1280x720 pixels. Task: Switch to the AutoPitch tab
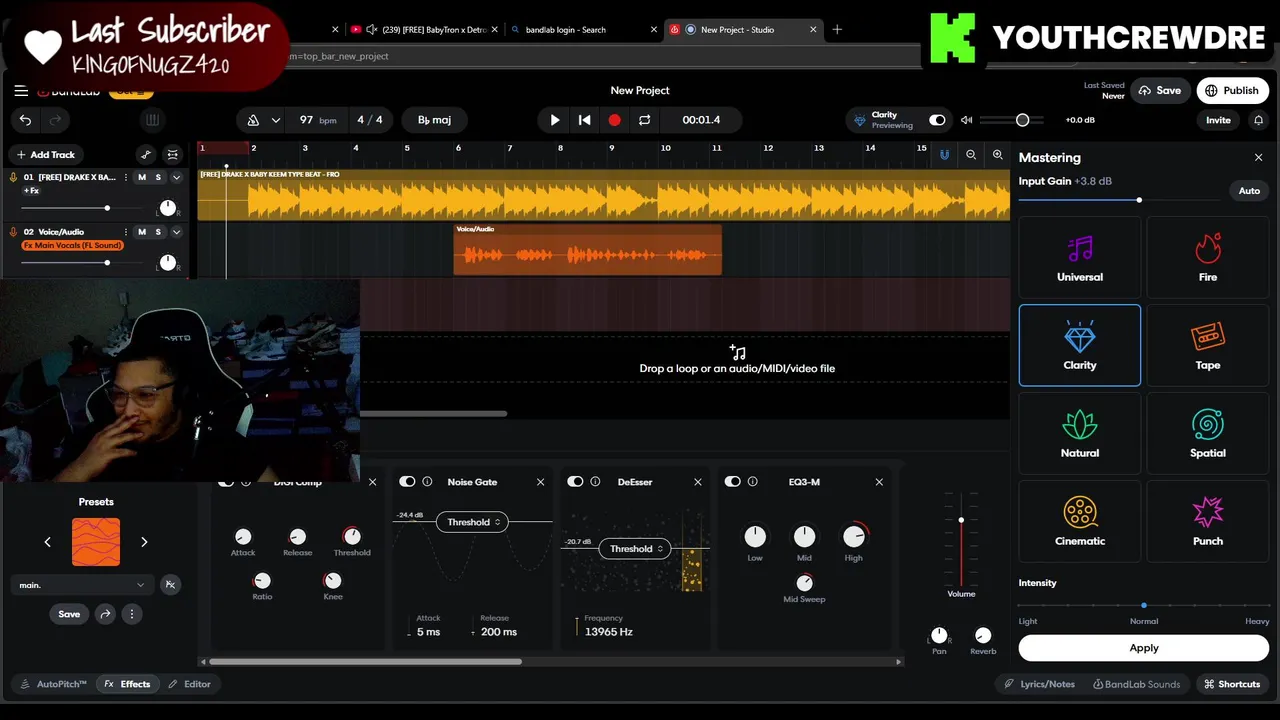click(54, 684)
